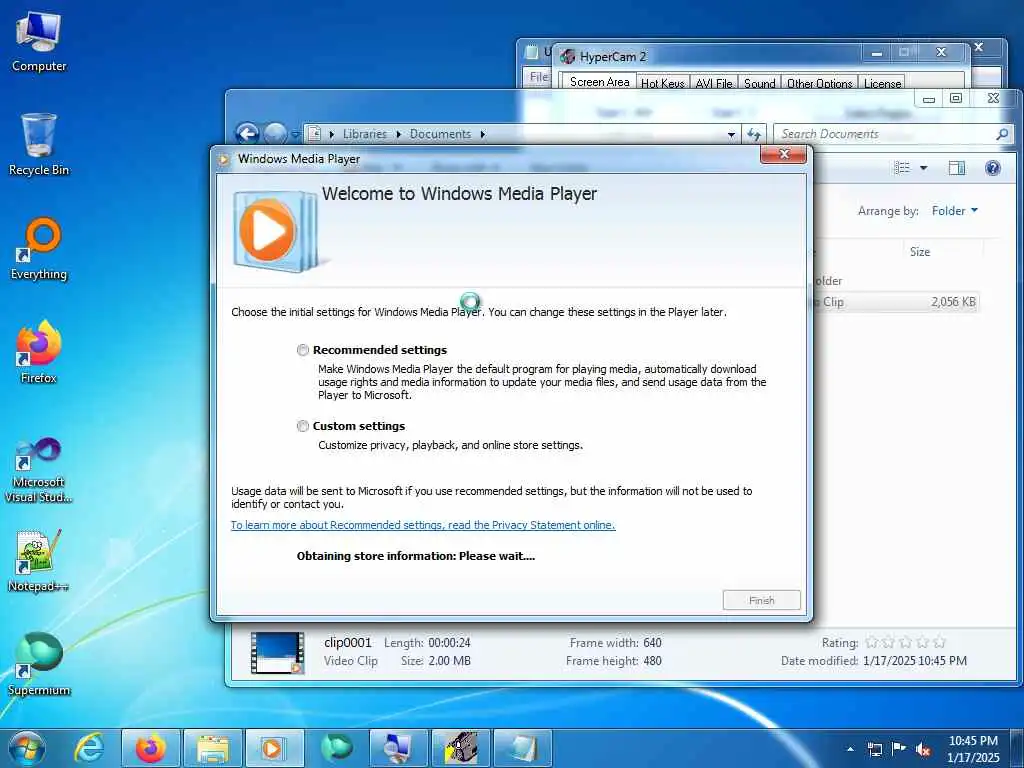Click the Explorer Help question icon

click(x=993, y=168)
